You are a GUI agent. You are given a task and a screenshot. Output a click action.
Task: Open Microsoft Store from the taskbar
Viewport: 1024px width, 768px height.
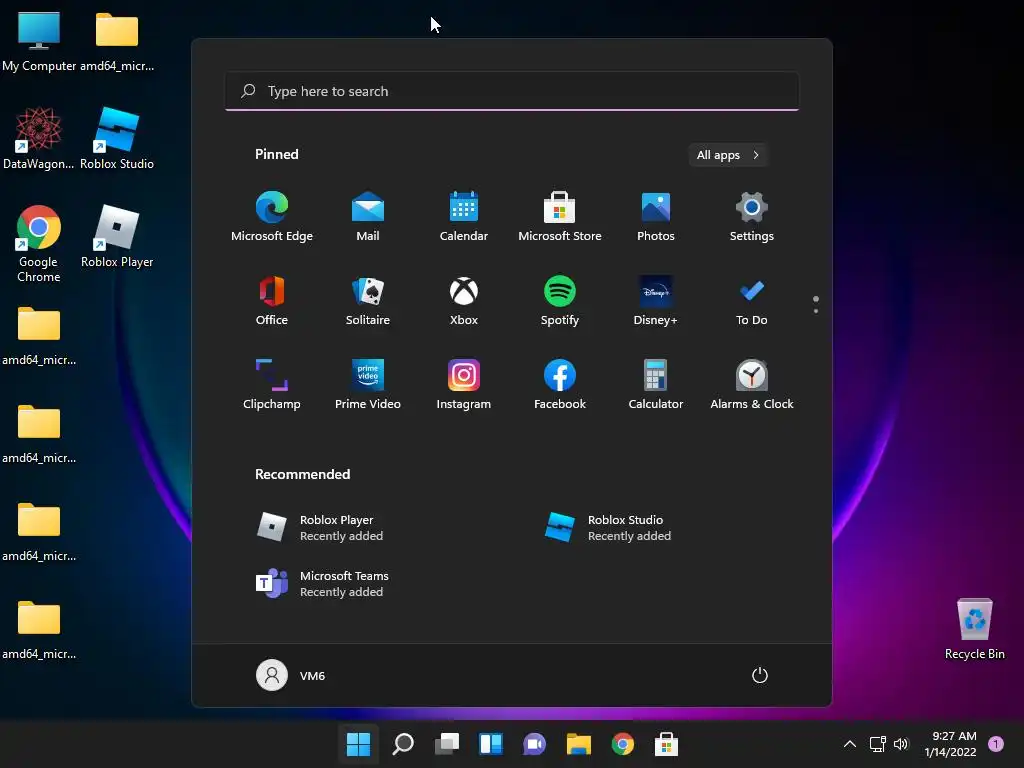666,744
